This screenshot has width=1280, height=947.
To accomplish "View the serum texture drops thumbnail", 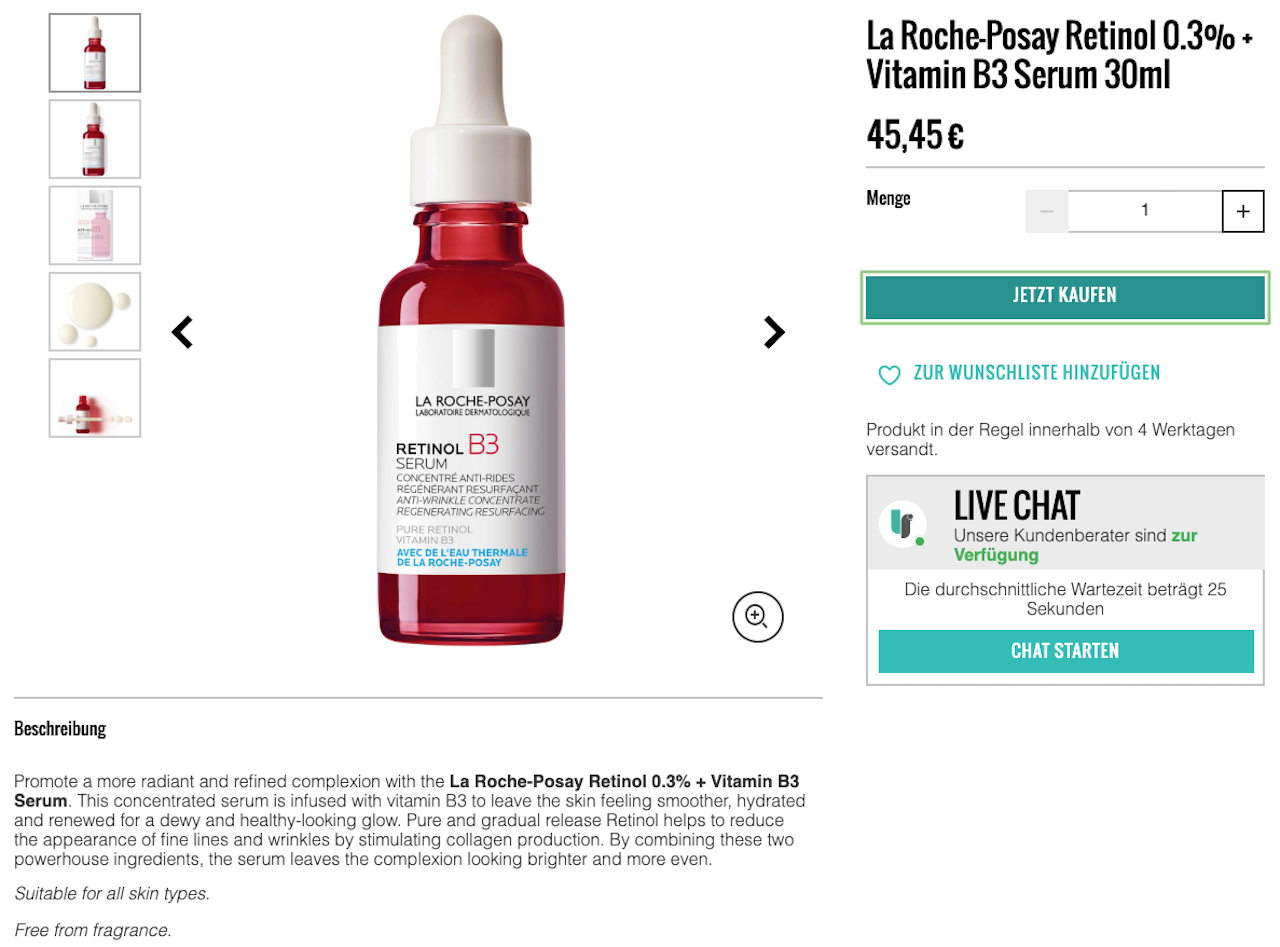I will pyautogui.click(x=95, y=311).
